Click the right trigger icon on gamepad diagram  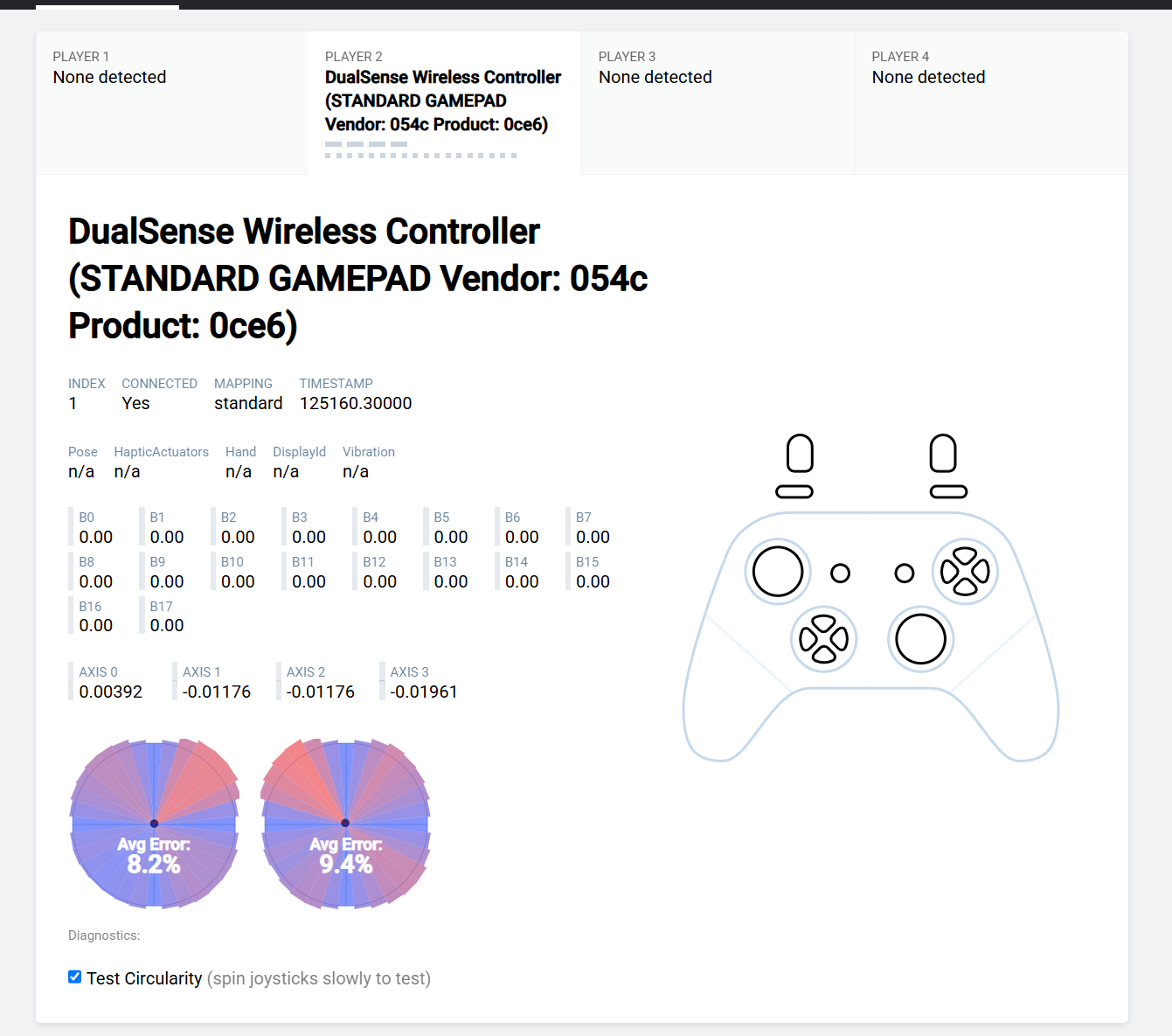click(x=943, y=454)
